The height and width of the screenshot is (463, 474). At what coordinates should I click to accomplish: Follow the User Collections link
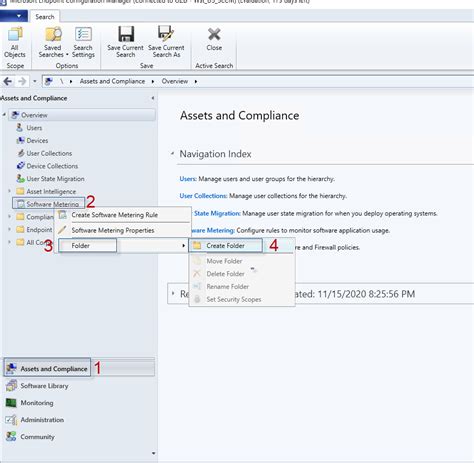click(203, 196)
